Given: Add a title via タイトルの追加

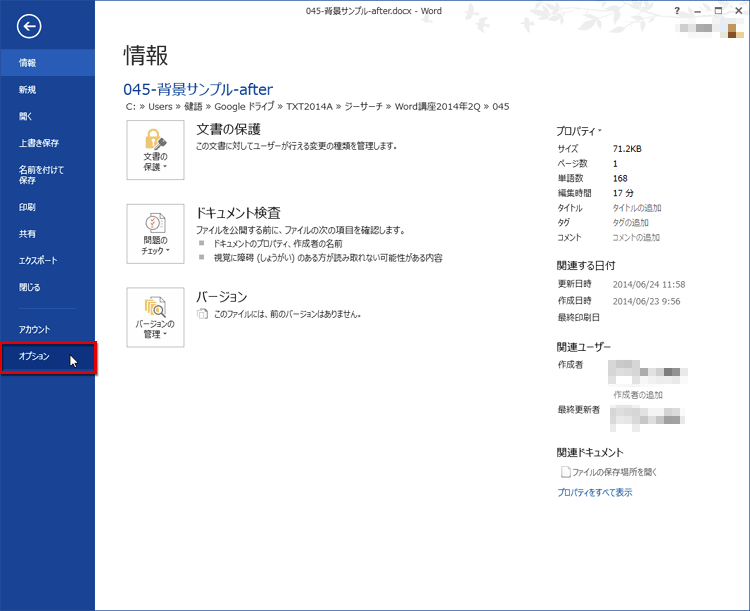Looking at the screenshot, I should click(637, 208).
